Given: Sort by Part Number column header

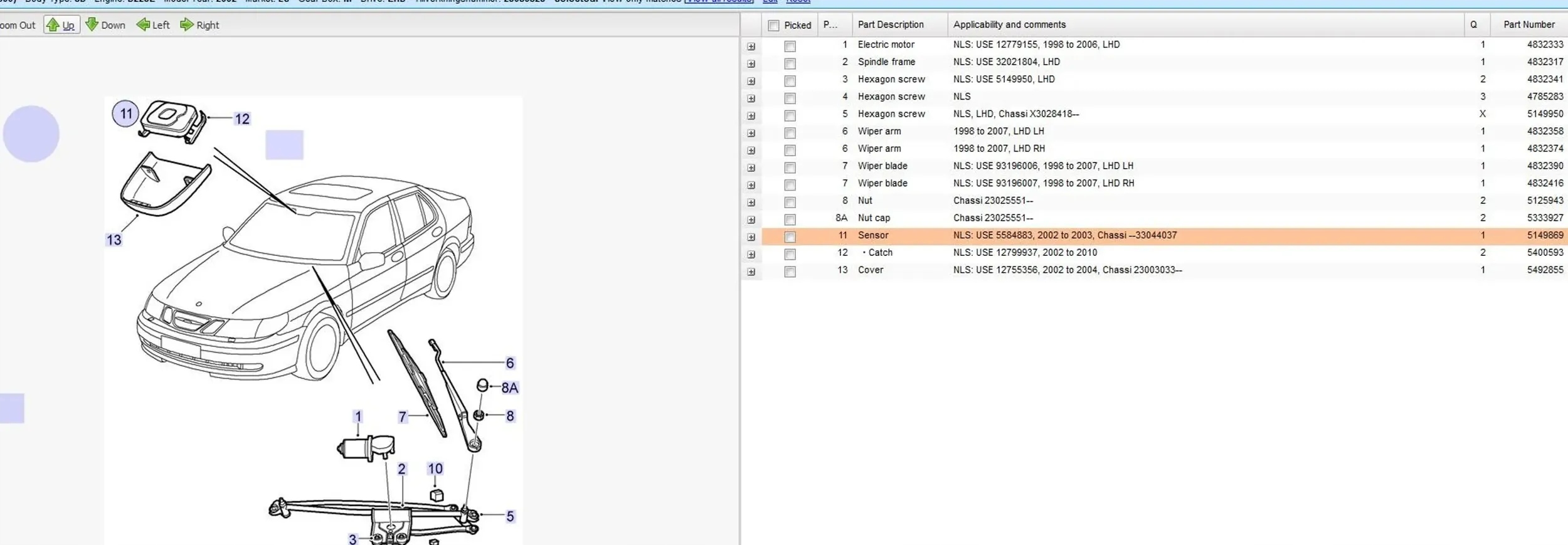Looking at the screenshot, I should 1529,25.
